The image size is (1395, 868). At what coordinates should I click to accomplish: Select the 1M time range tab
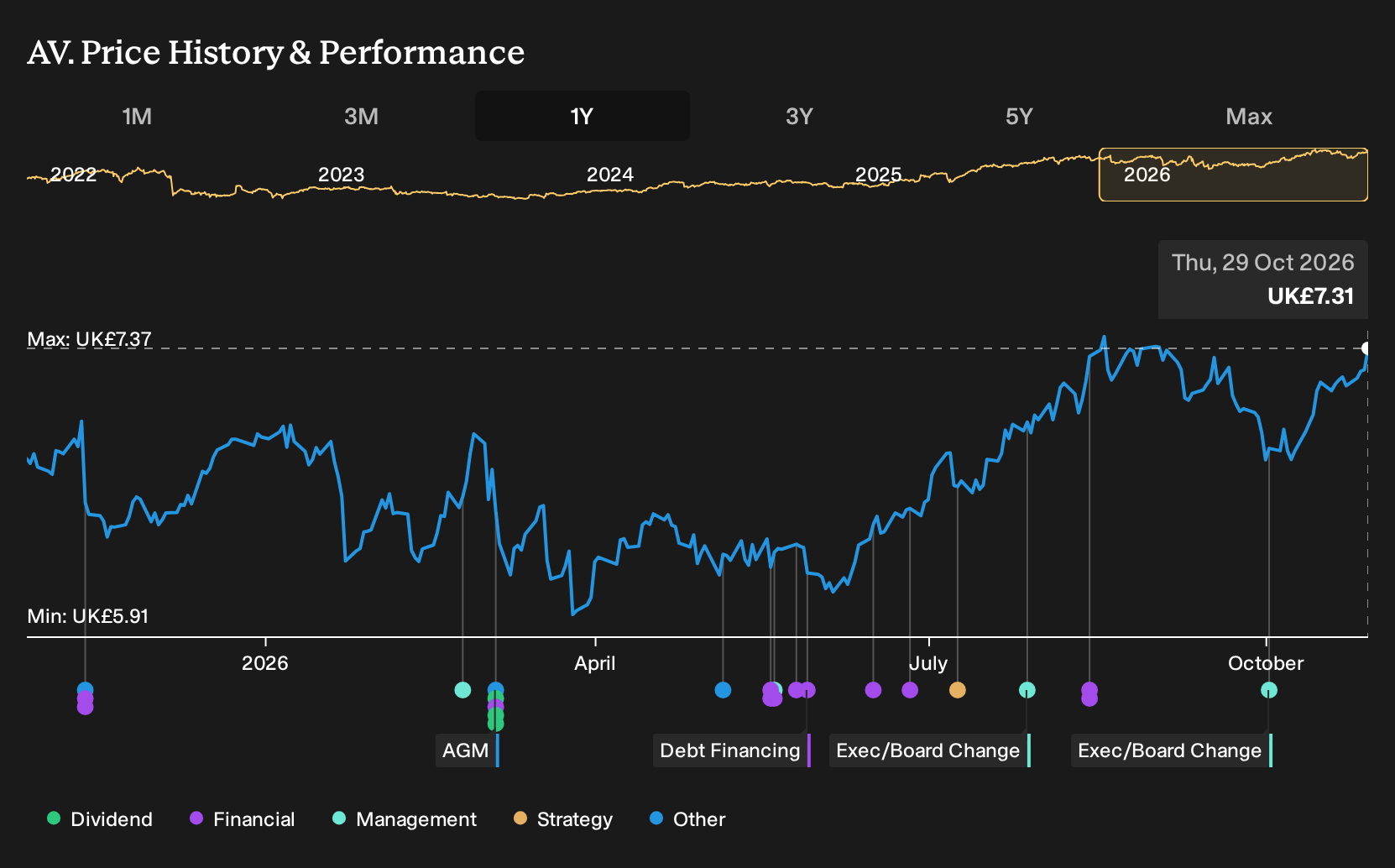pyautogui.click(x=137, y=116)
